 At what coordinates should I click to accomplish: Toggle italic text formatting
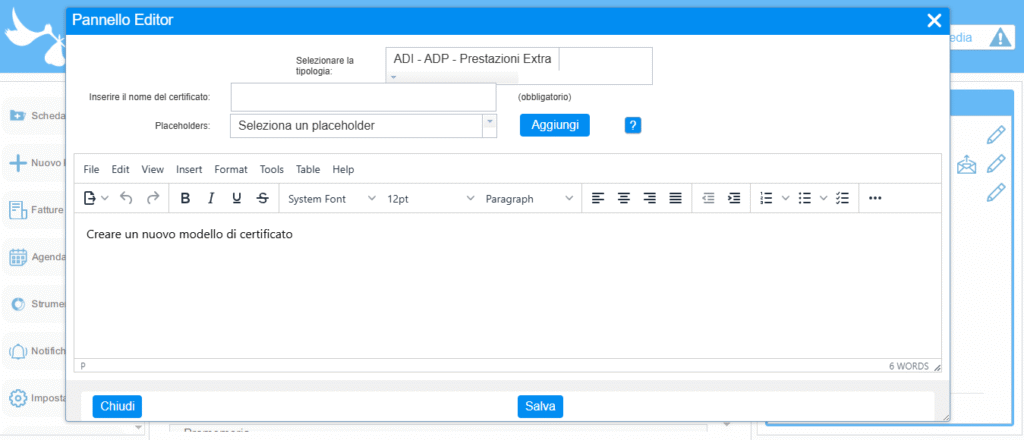[x=211, y=198]
